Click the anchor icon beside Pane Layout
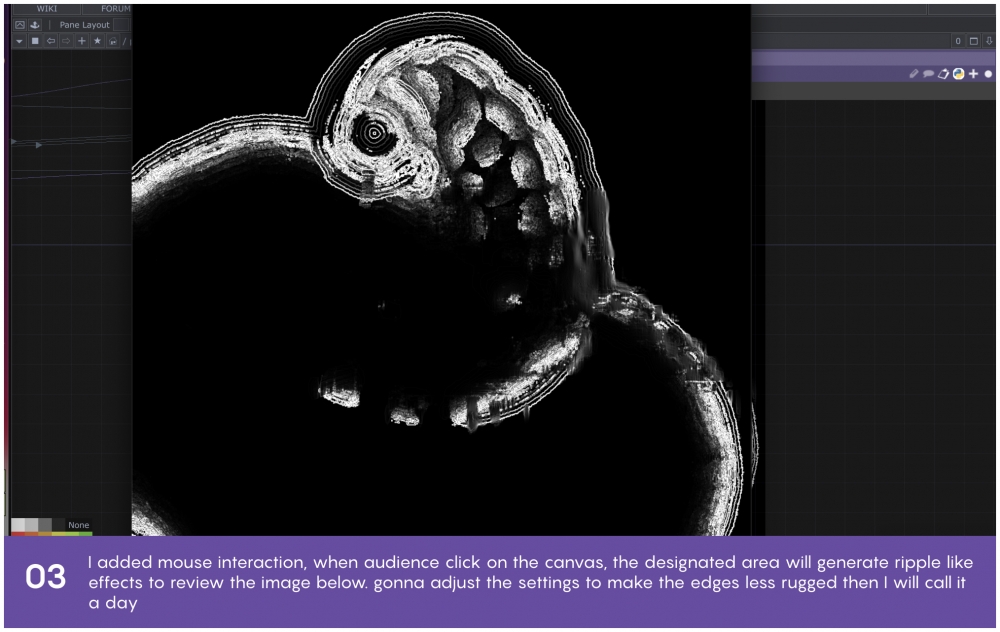 [34, 25]
